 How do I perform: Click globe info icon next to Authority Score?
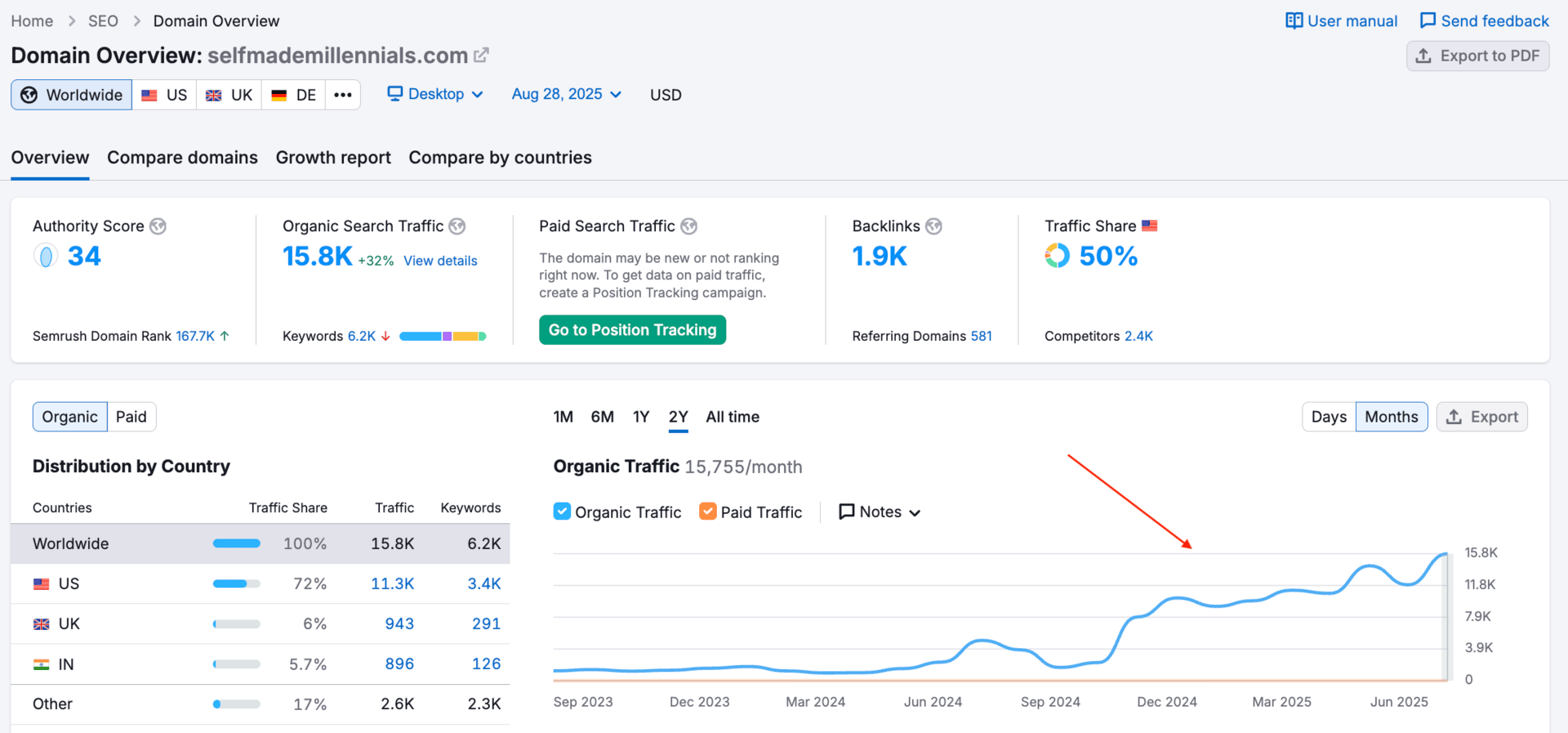pyautogui.click(x=158, y=226)
